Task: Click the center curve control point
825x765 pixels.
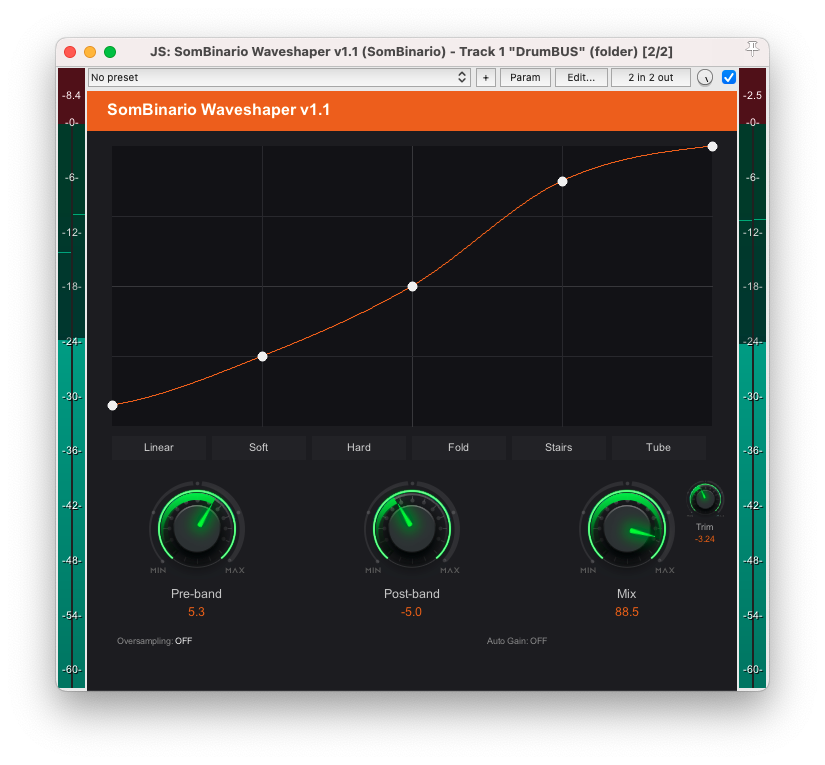Action: (x=412, y=287)
